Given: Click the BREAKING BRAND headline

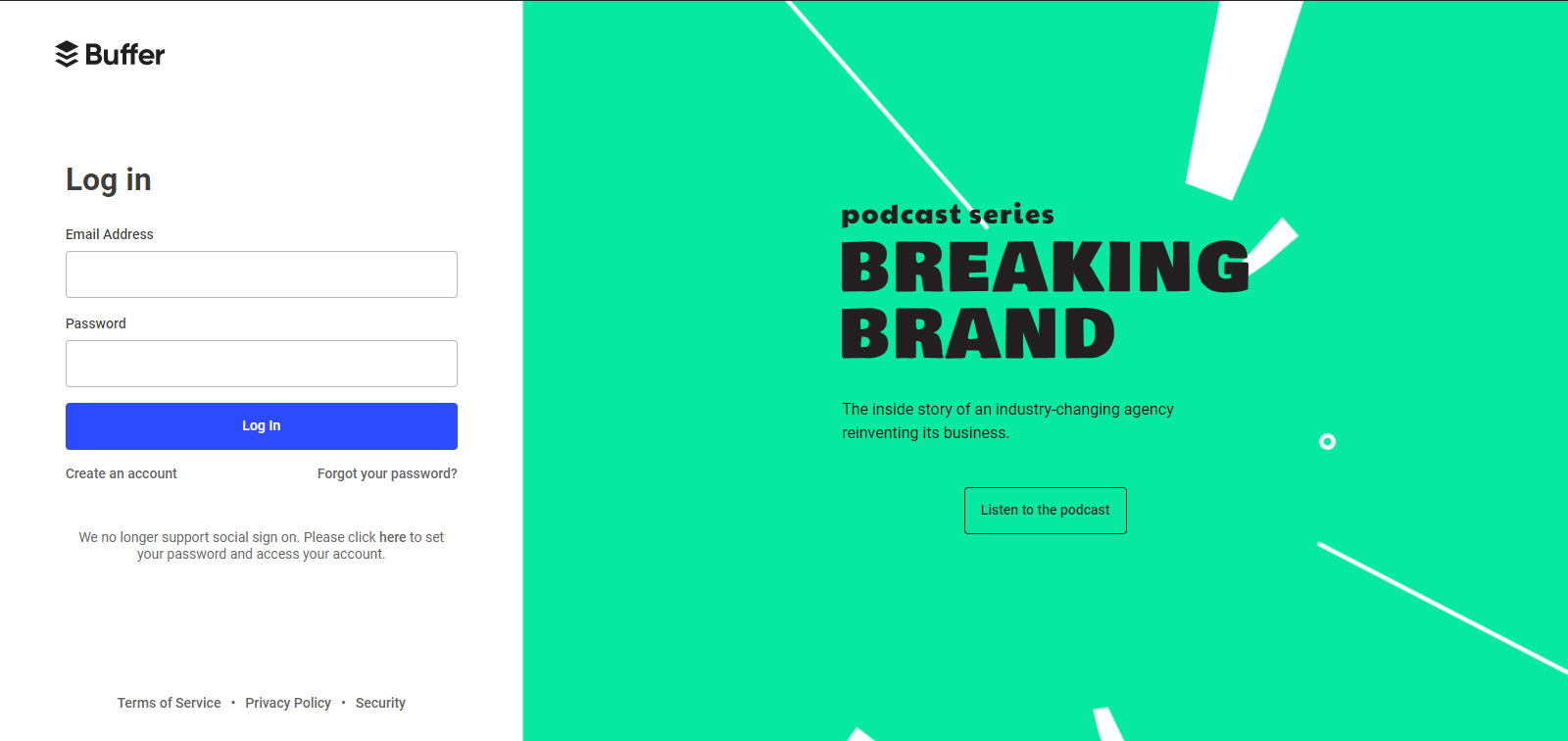Looking at the screenshot, I should [x=1045, y=300].
